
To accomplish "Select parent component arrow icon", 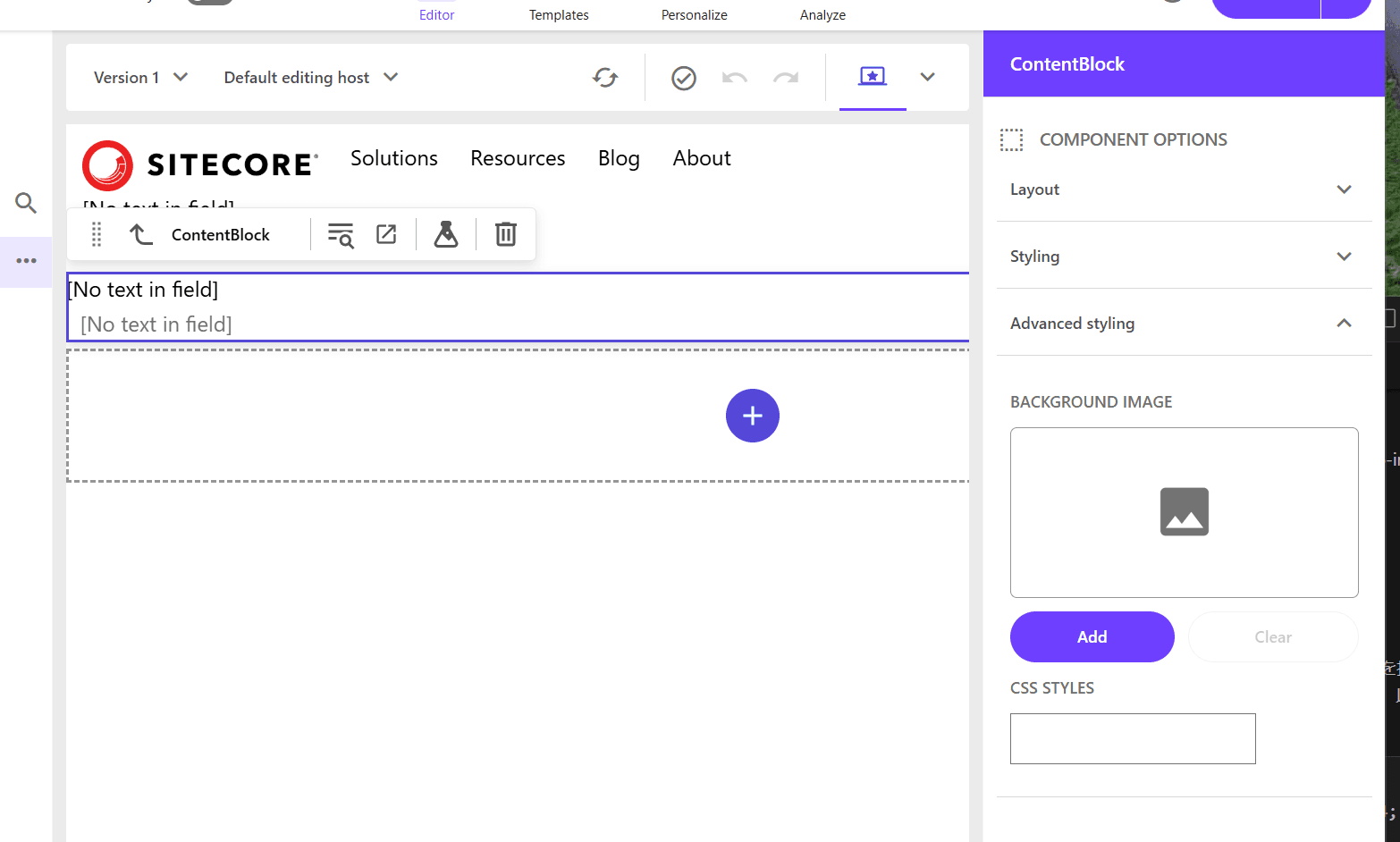I will click(x=141, y=234).
